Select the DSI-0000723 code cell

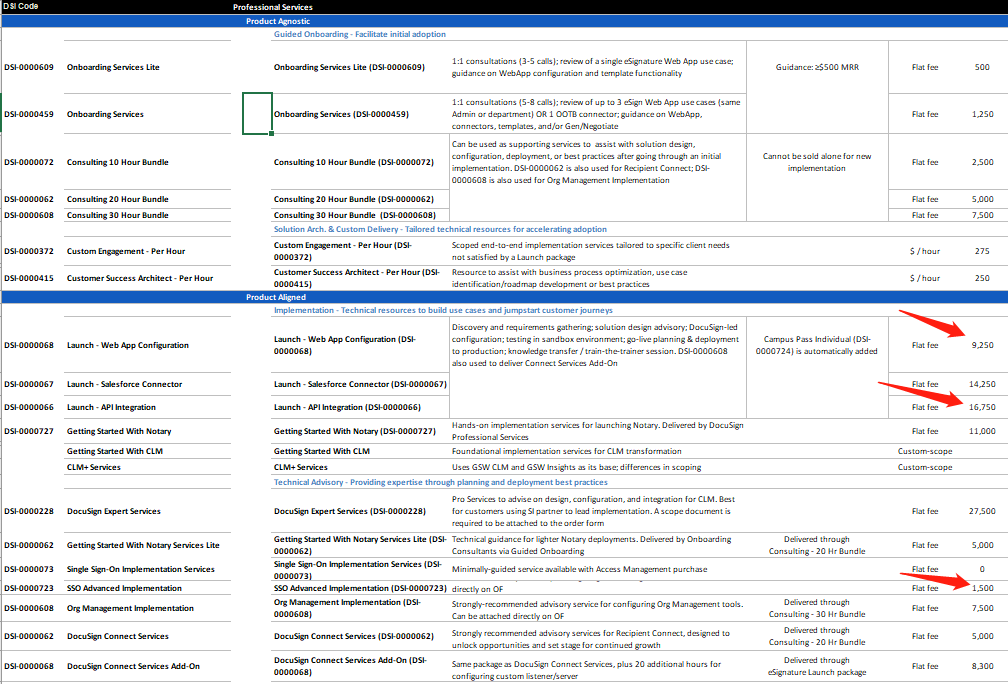tap(29, 588)
